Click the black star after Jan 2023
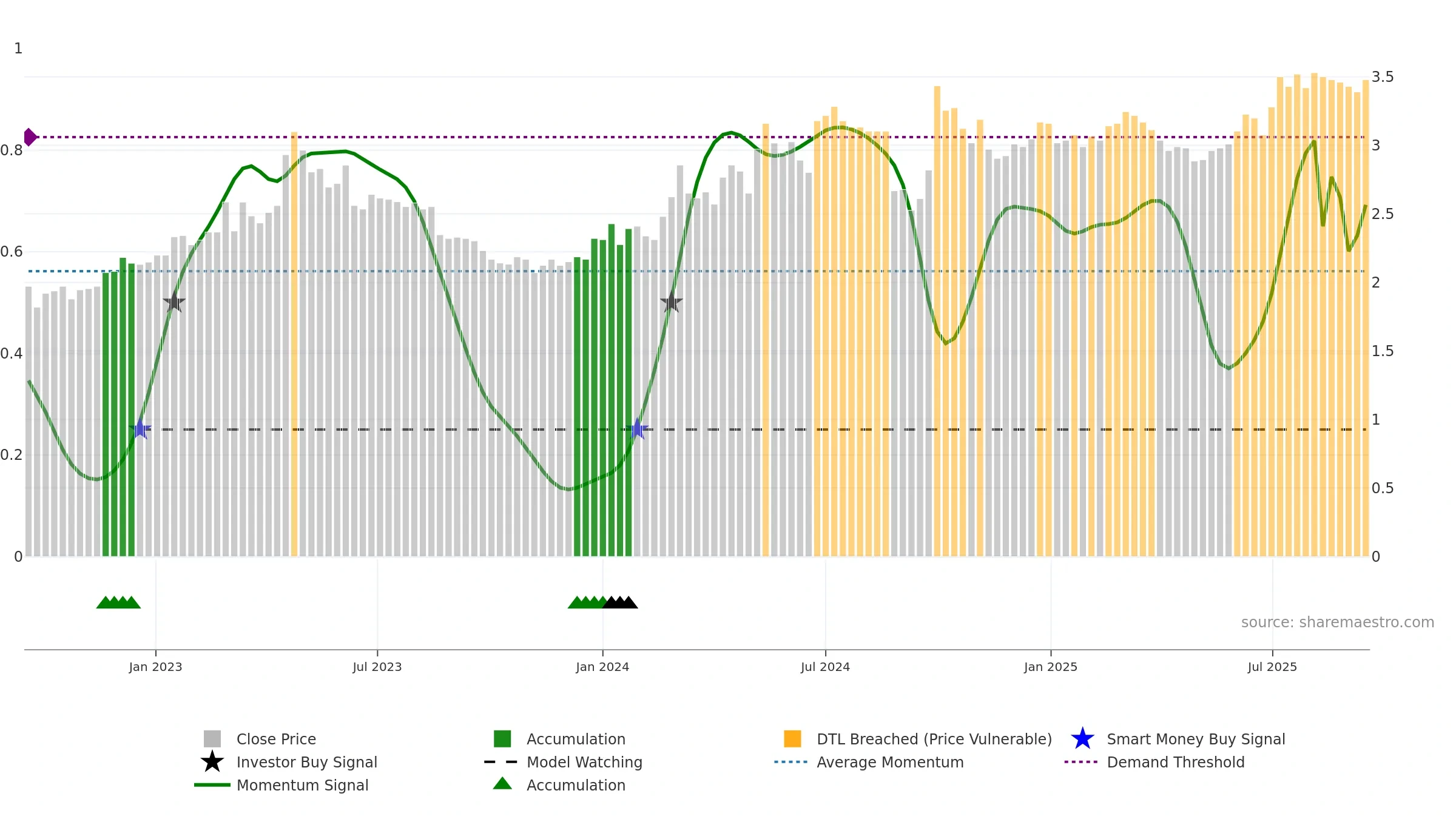 174,302
